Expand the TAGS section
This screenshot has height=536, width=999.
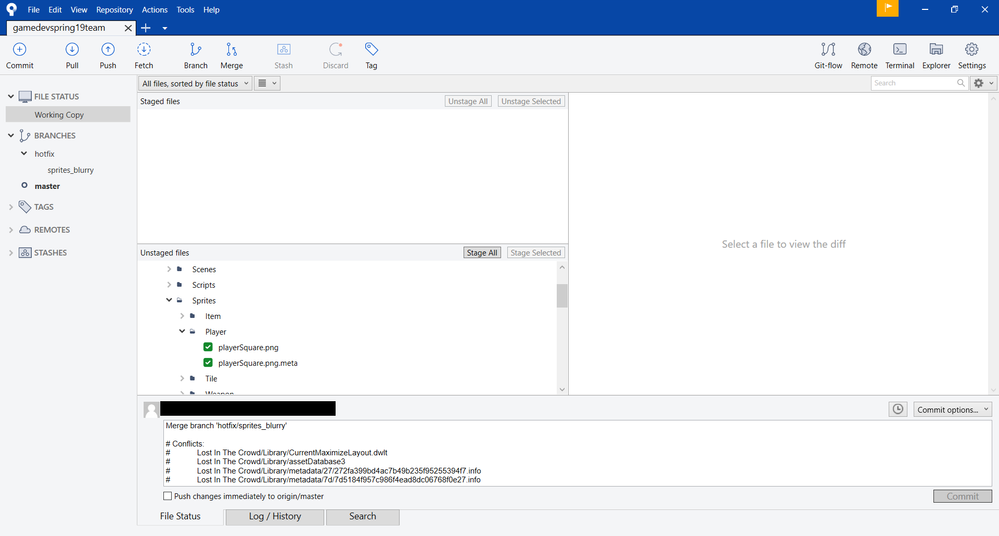(x=11, y=206)
